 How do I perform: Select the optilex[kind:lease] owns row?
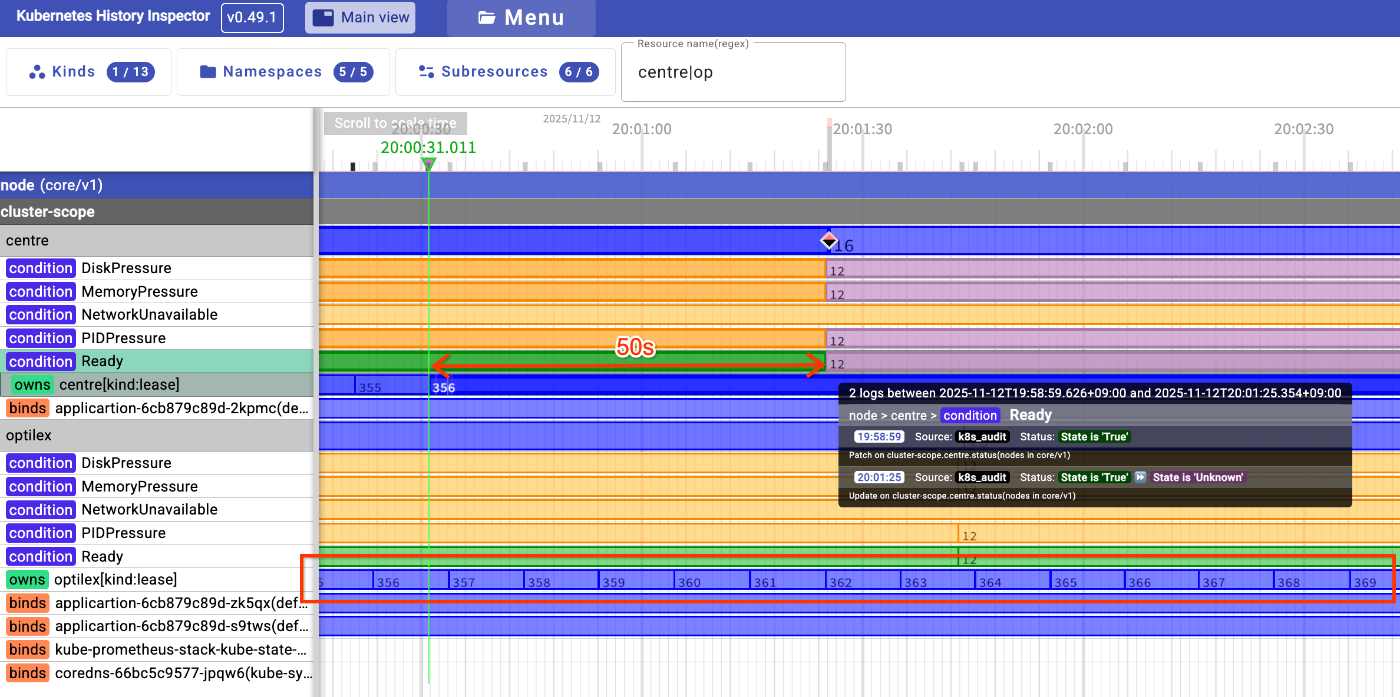pos(158,580)
